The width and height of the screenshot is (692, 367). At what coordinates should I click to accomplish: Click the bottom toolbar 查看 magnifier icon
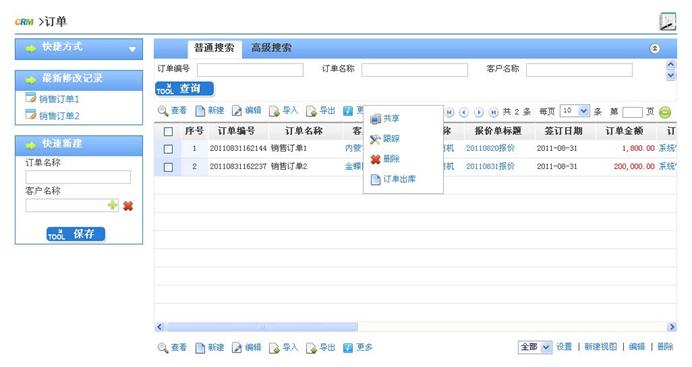[x=163, y=348]
